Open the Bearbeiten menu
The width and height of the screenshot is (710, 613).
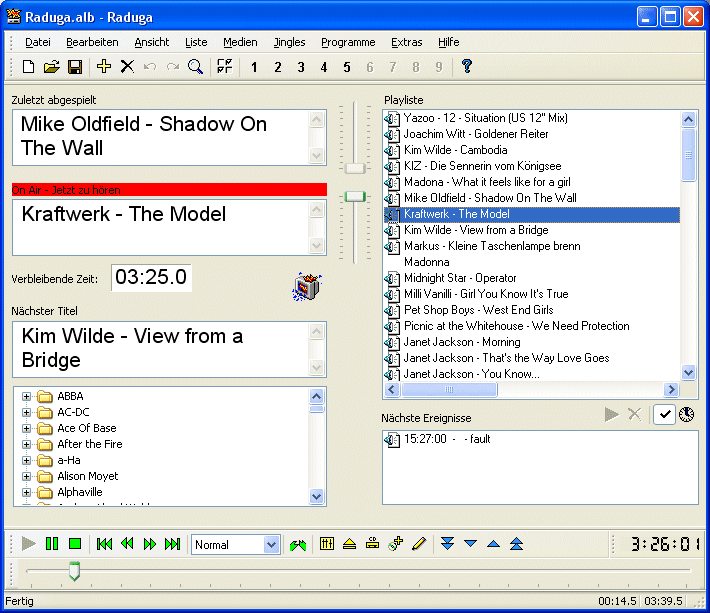[x=92, y=42]
